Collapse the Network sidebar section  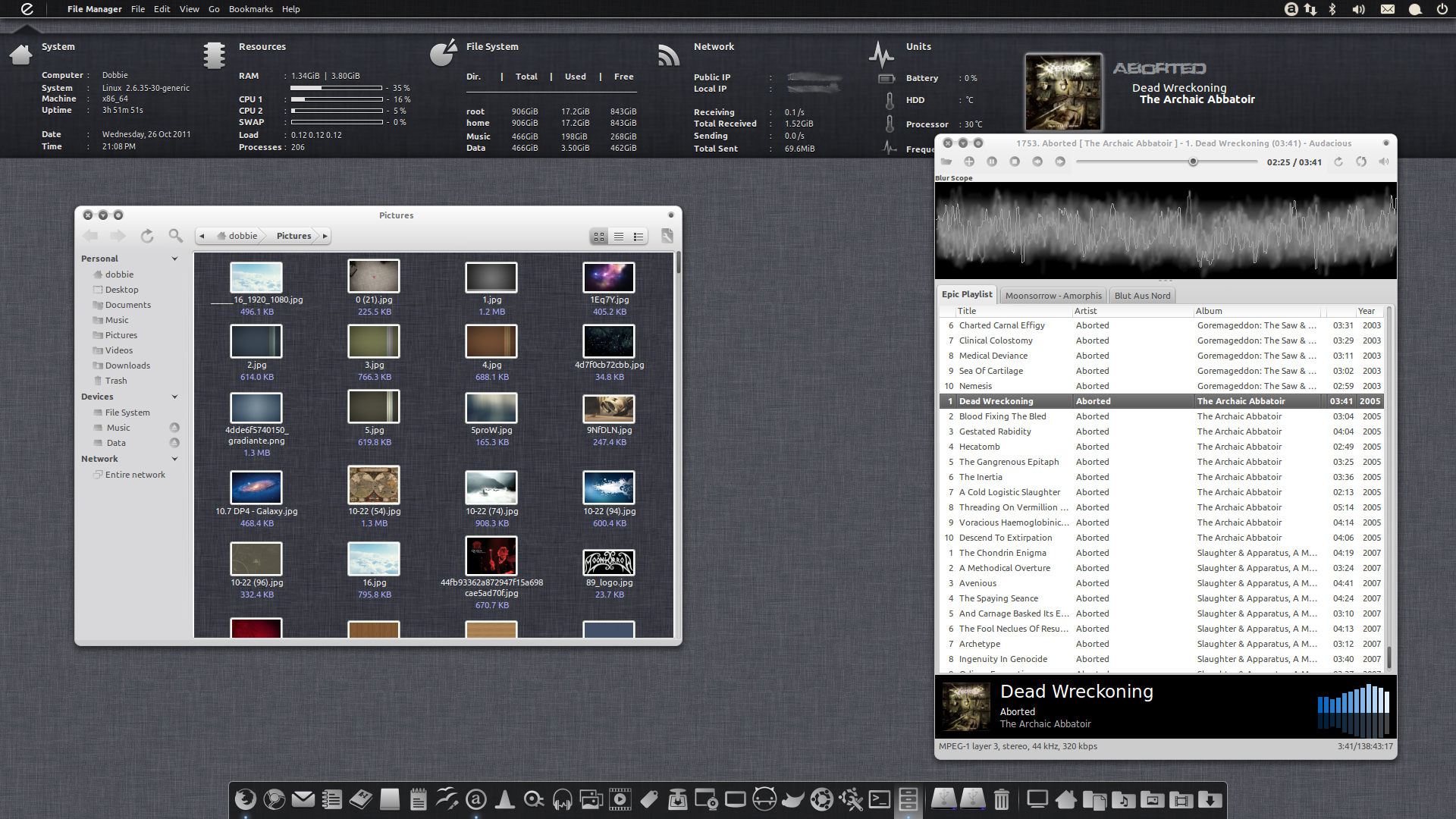(174, 459)
